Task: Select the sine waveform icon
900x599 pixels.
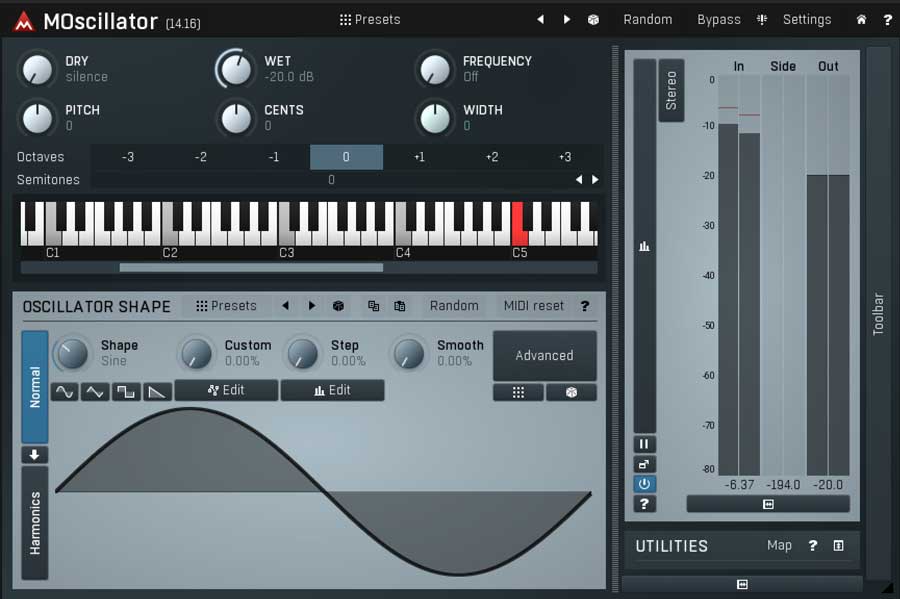Action: (65, 392)
